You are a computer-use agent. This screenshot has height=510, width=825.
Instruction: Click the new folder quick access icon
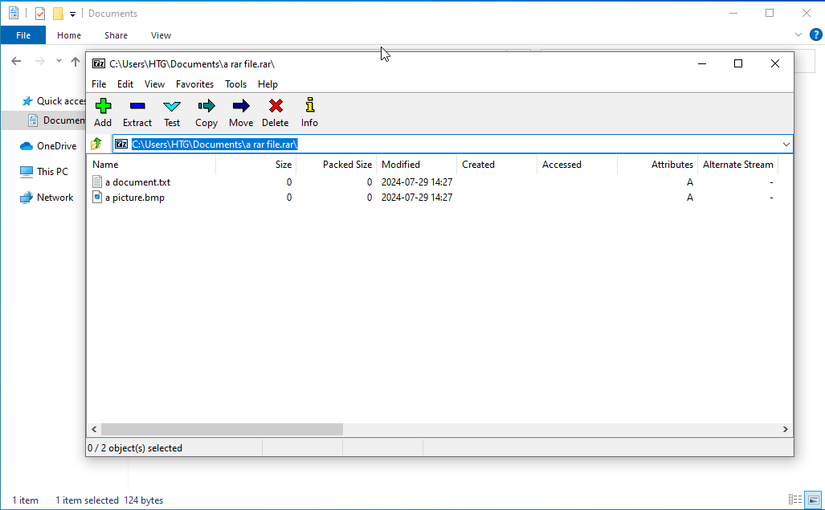58,14
